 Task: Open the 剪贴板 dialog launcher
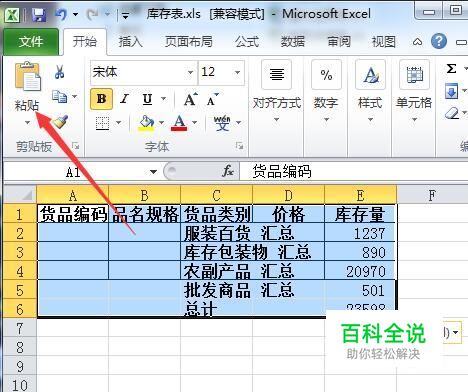pyautogui.click(x=76, y=146)
